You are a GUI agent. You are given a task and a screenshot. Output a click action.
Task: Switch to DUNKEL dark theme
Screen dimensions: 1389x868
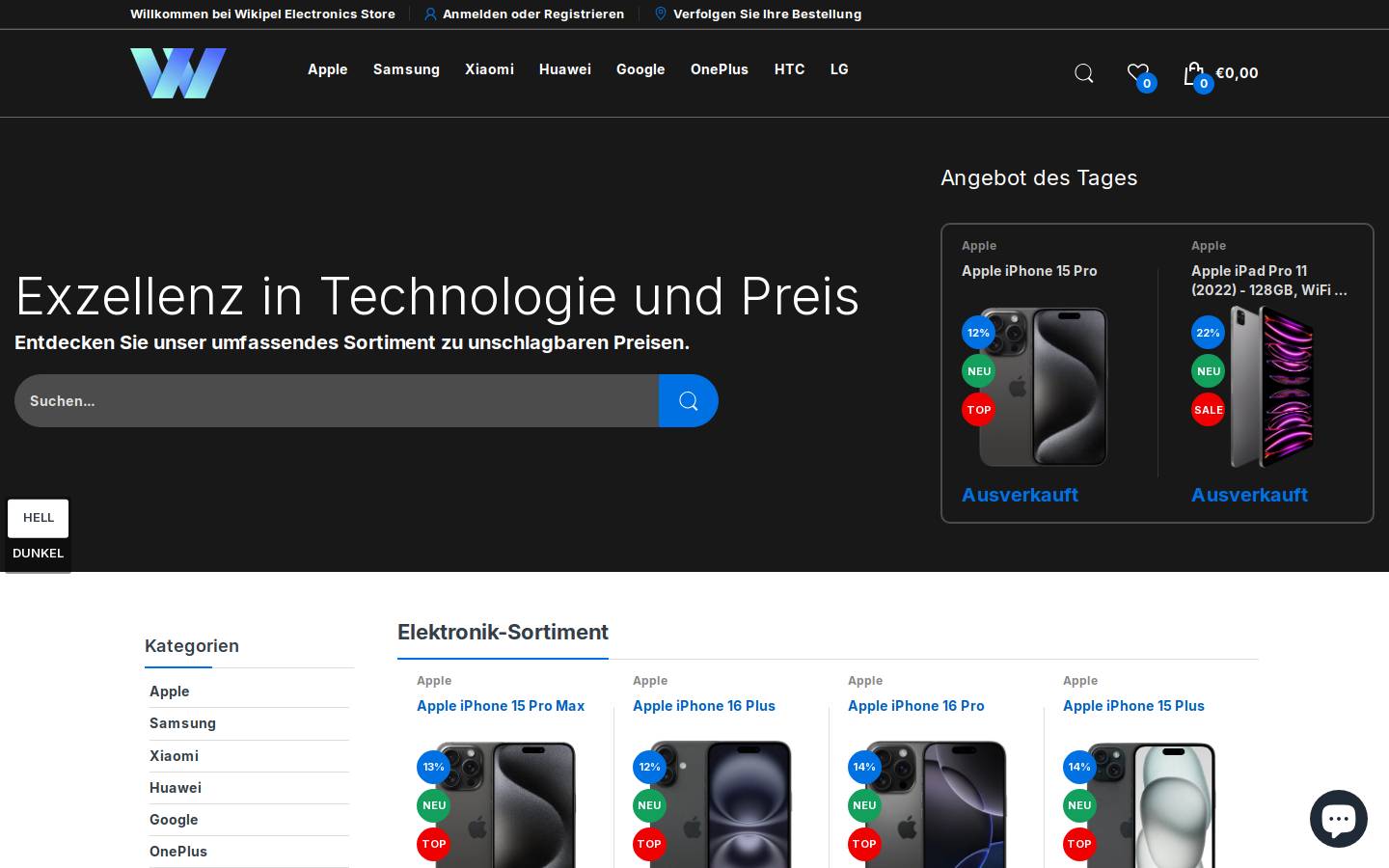(39, 554)
